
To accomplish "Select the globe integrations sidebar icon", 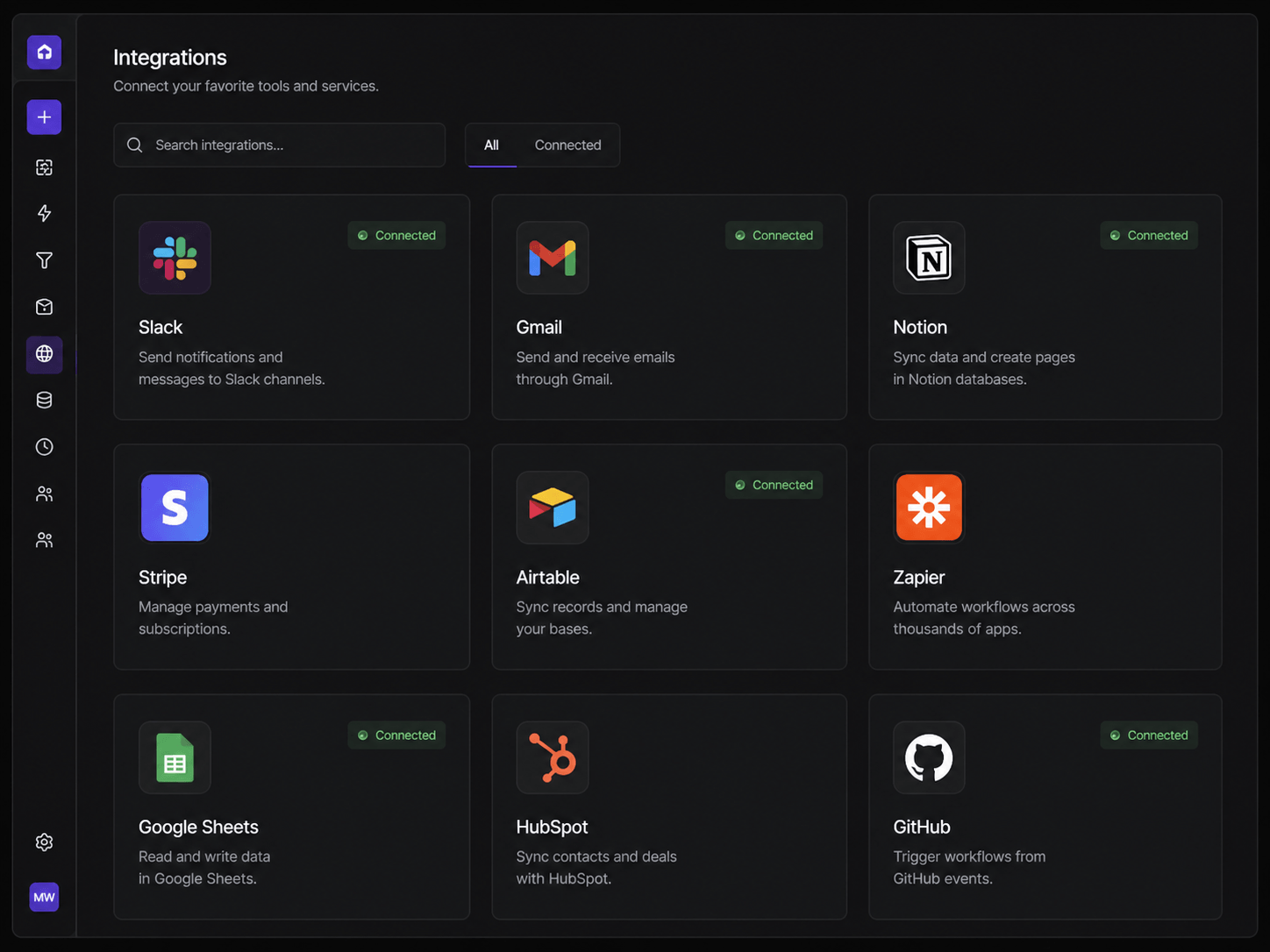I will [x=44, y=354].
